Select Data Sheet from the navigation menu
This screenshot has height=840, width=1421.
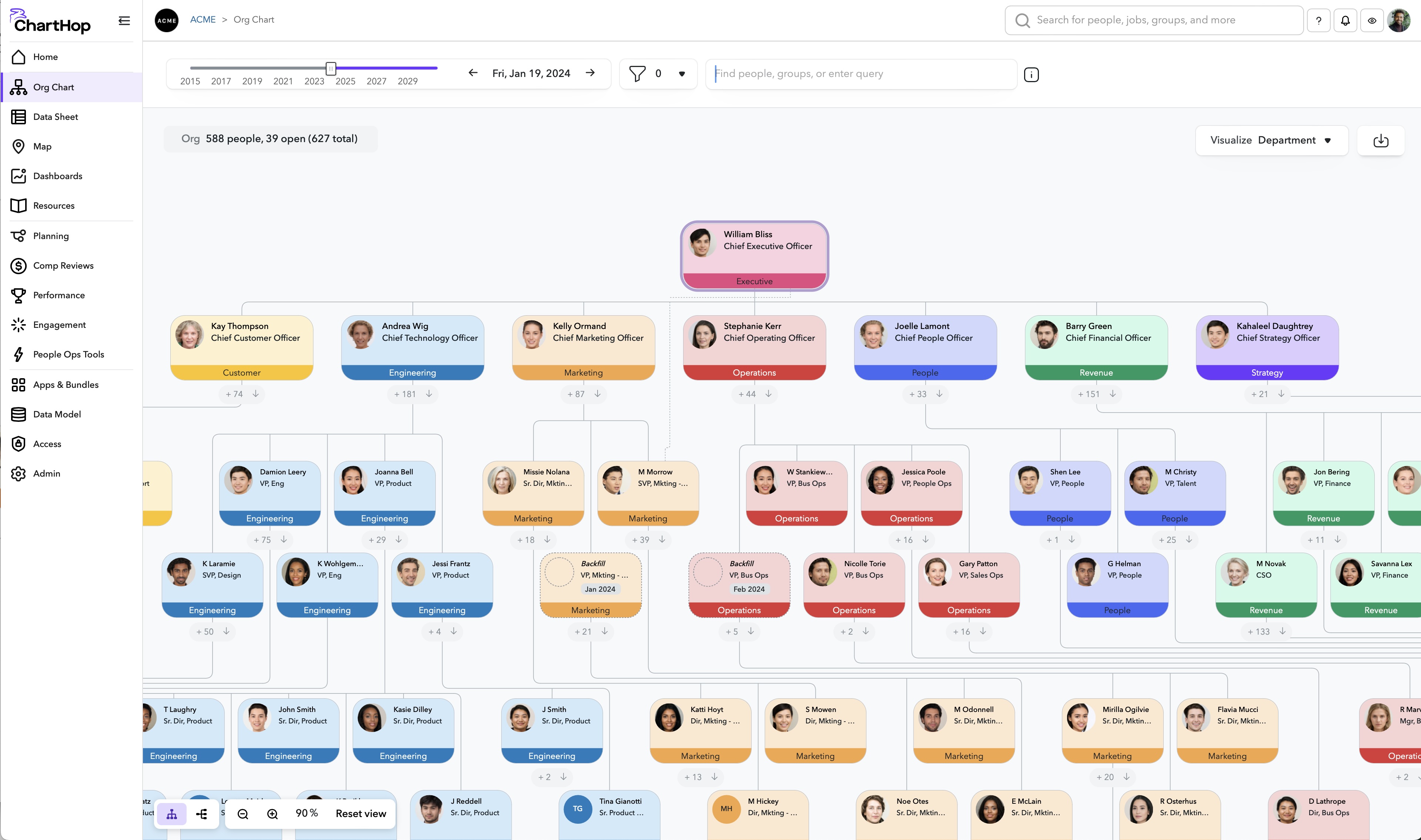point(55,117)
